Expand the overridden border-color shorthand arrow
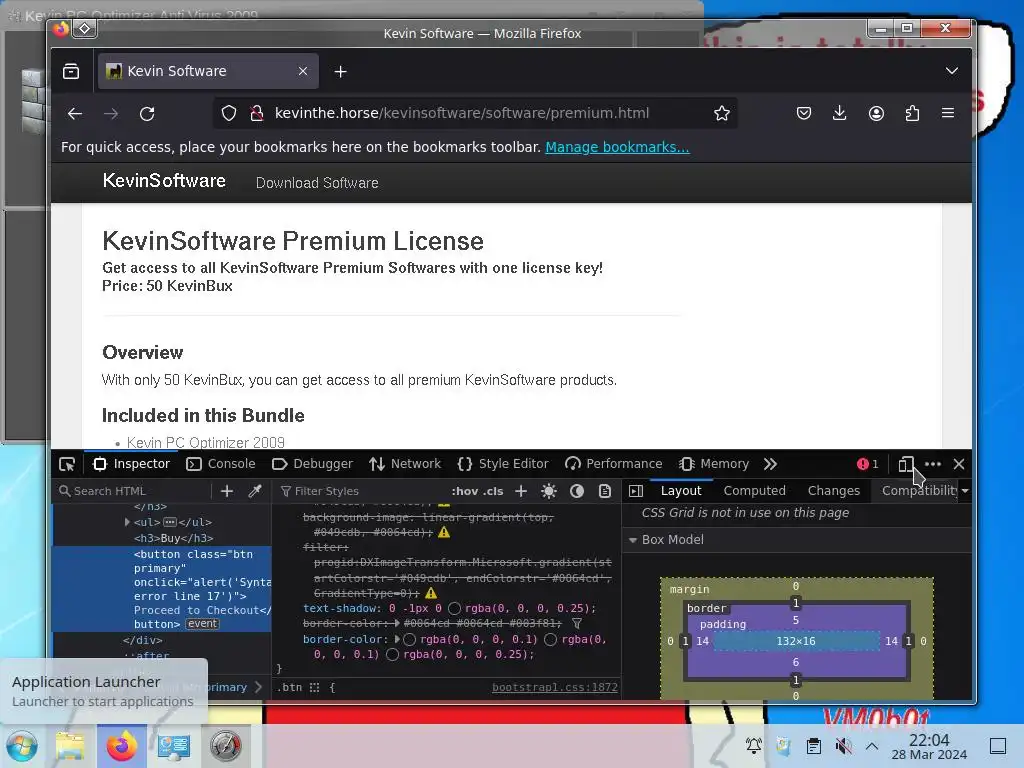 pyautogui.click(x=398, y=624)
